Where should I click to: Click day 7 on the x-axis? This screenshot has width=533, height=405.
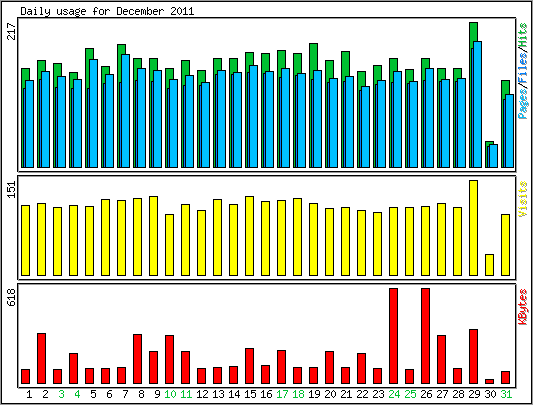click(125, 394)
